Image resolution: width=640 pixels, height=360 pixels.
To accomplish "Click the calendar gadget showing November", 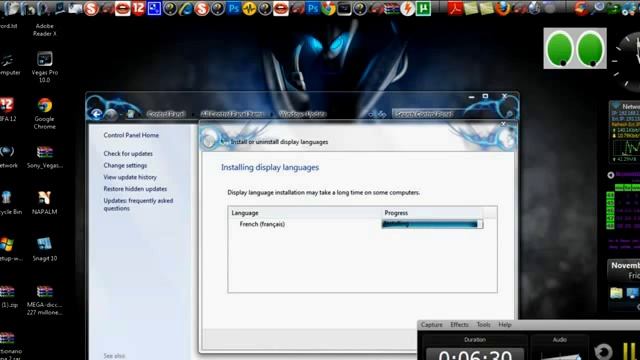I will pyautogui.click(x=624, y=270).
